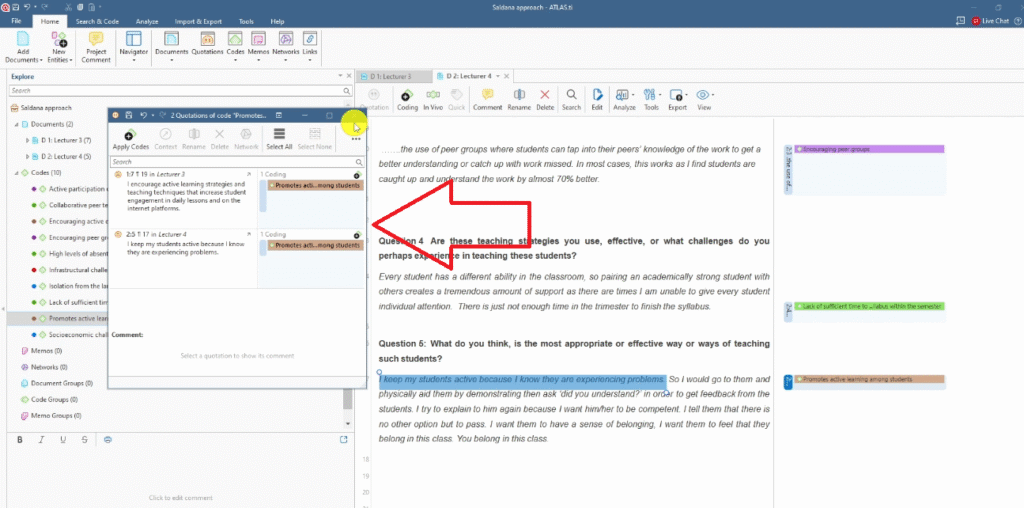Open the Analyze ribbon tab

click(146, 21)
